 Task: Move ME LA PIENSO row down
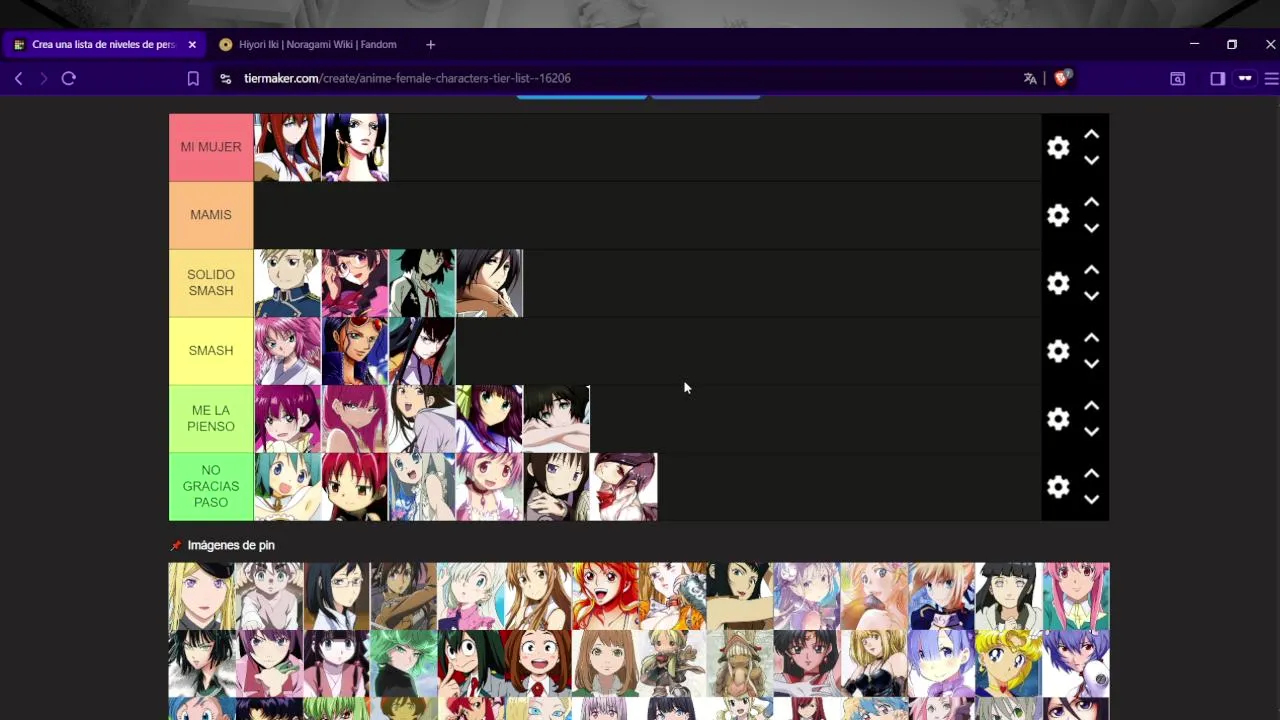coord(1092,432)
